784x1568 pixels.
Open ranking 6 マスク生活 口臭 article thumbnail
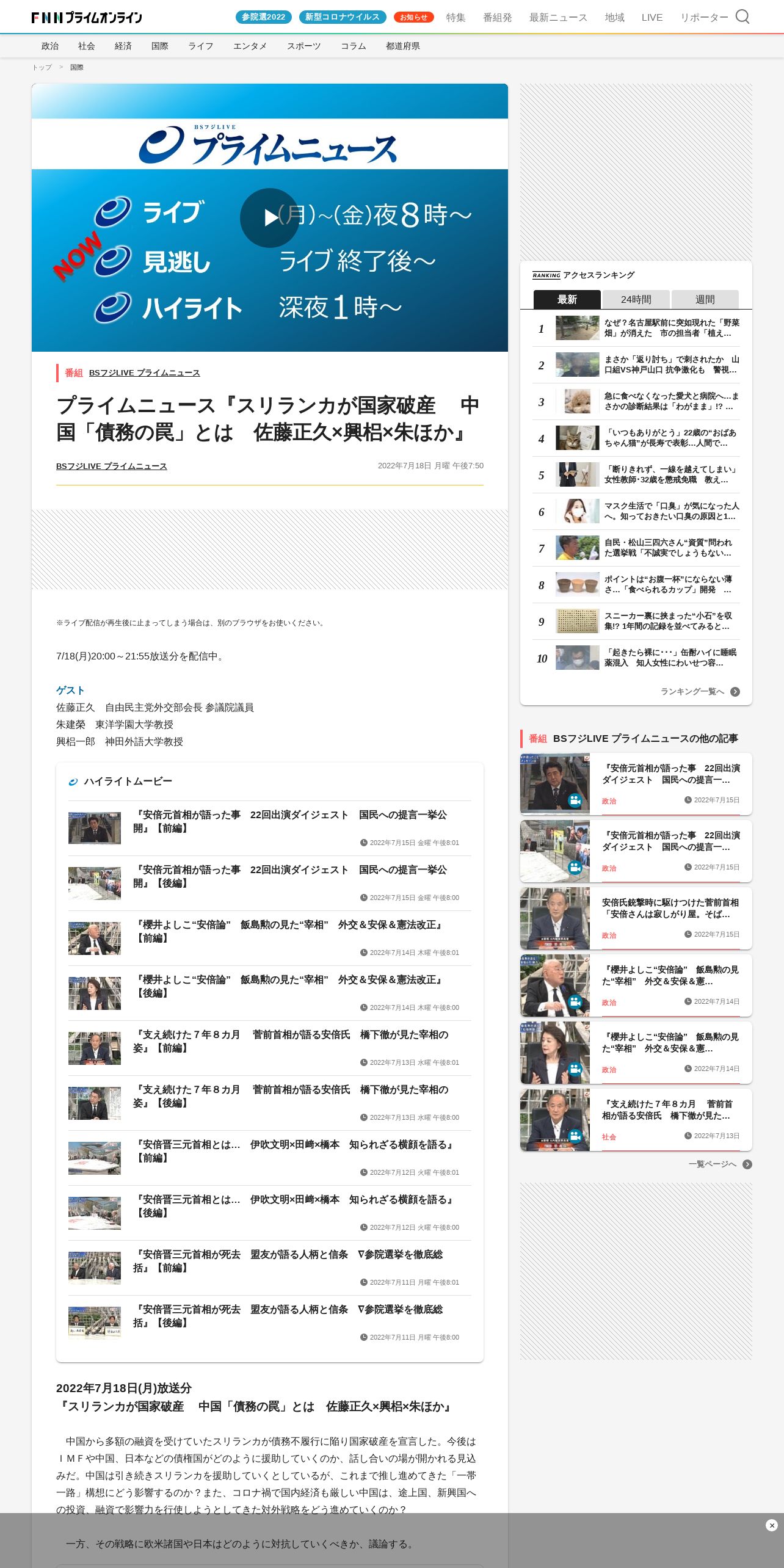pos(578,511)
